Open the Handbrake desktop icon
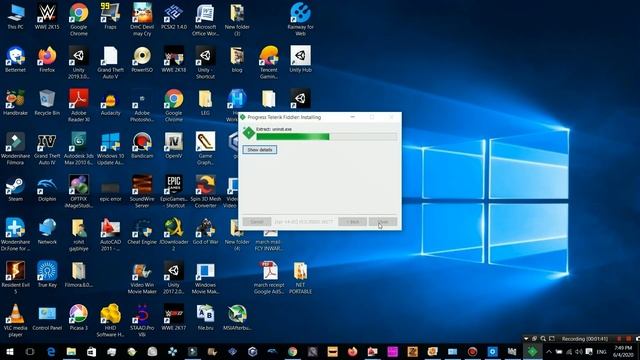 [x=16, y=103]
